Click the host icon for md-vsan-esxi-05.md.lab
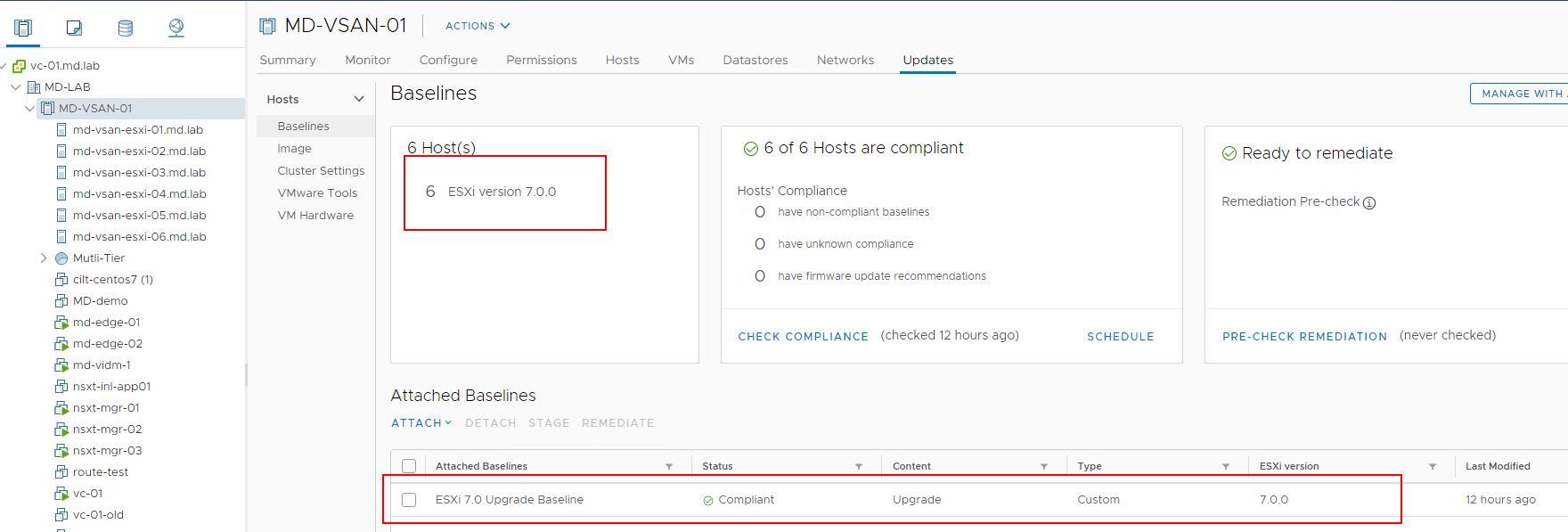Screen dimensions: 1568x532 pos(61,216)
